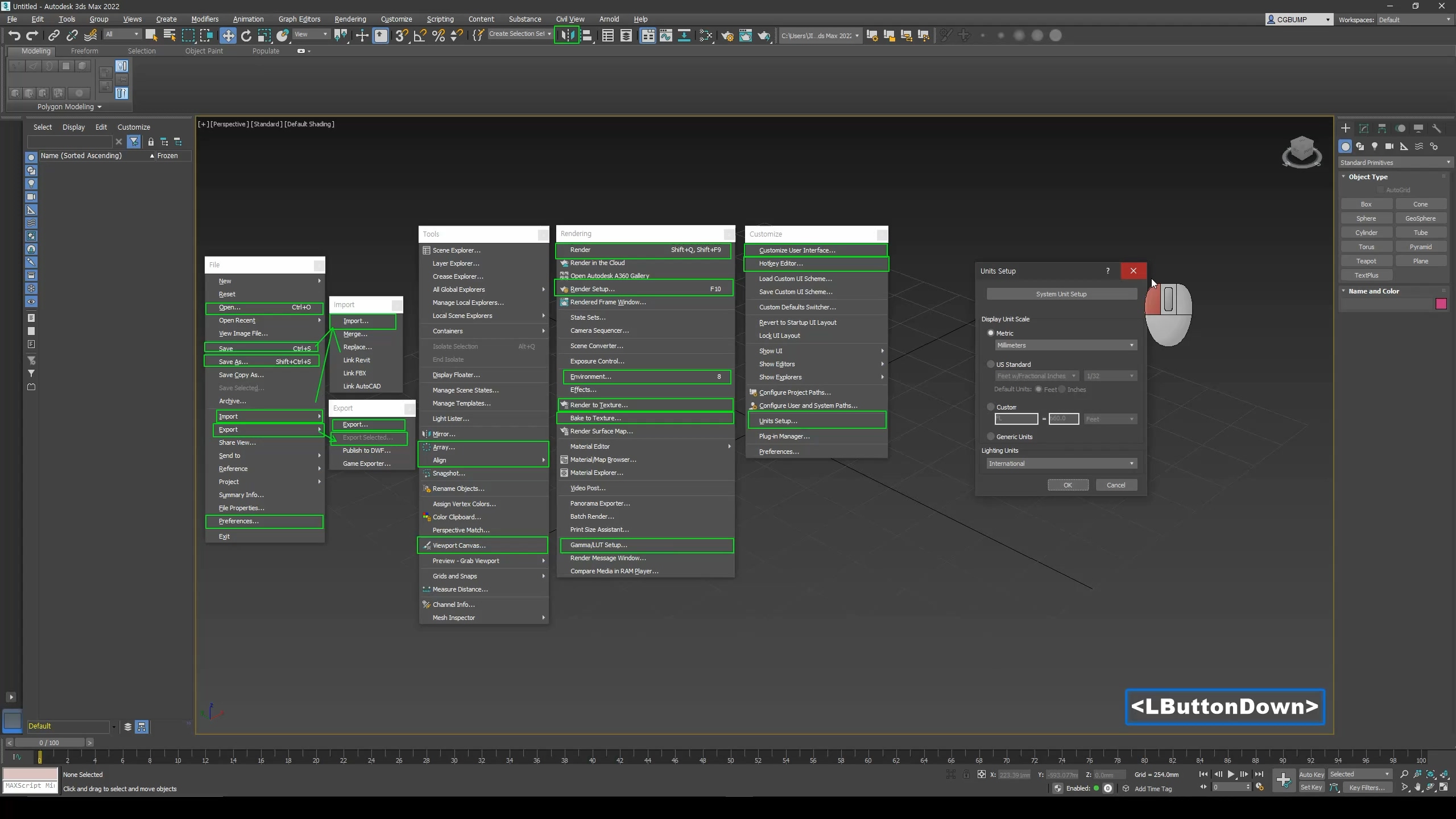Click the Play Animation button

(1231, 774)
